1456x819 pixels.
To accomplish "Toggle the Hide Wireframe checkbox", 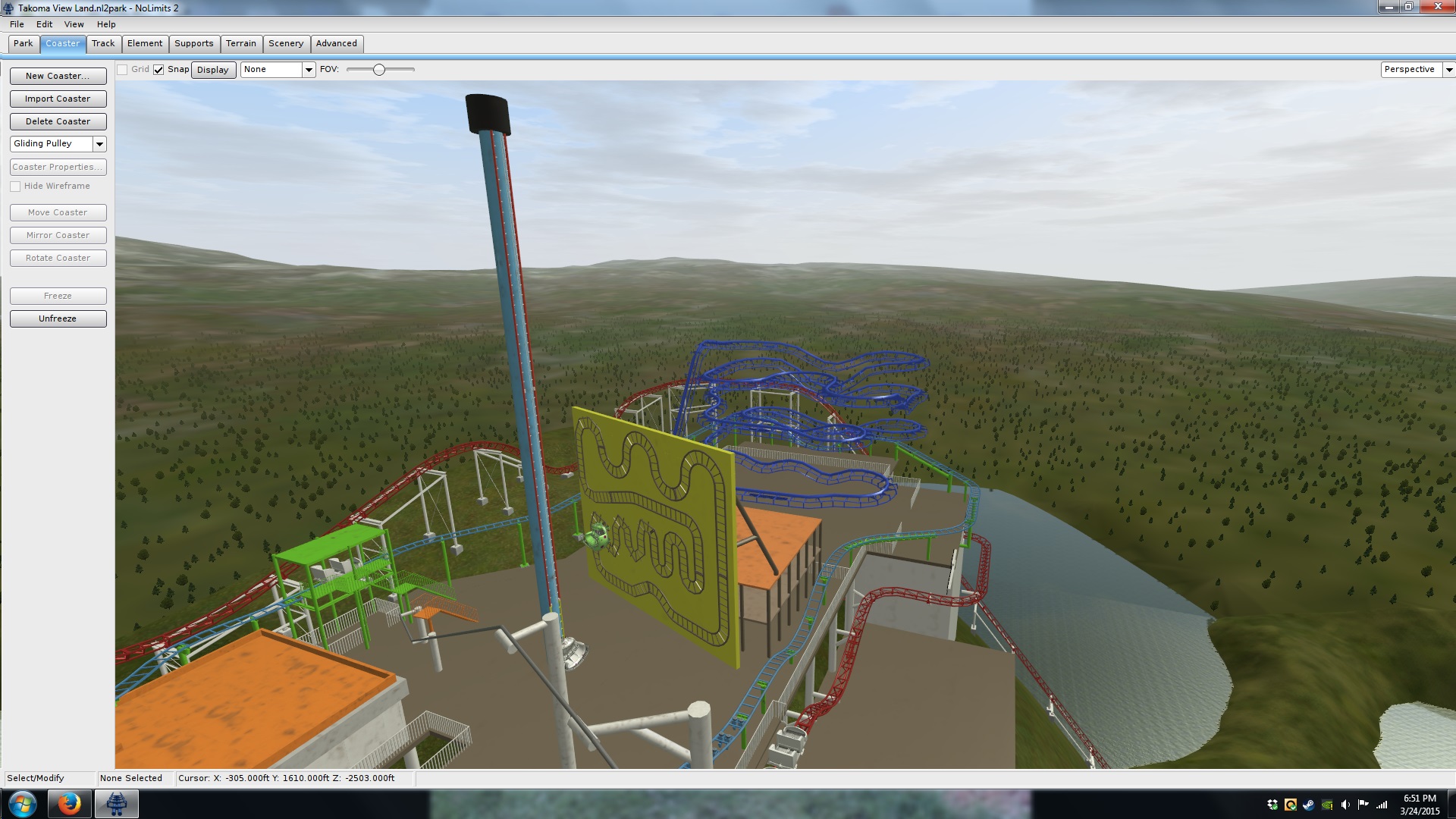I will (x=15, y=187).
